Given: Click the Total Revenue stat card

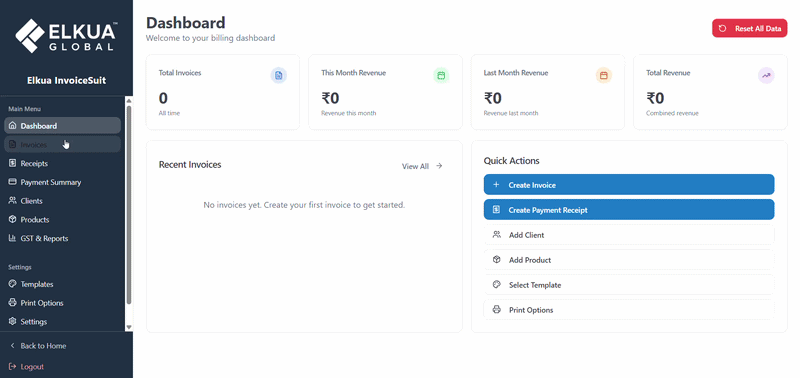Looking at the screenshot, I should (710, 92).
